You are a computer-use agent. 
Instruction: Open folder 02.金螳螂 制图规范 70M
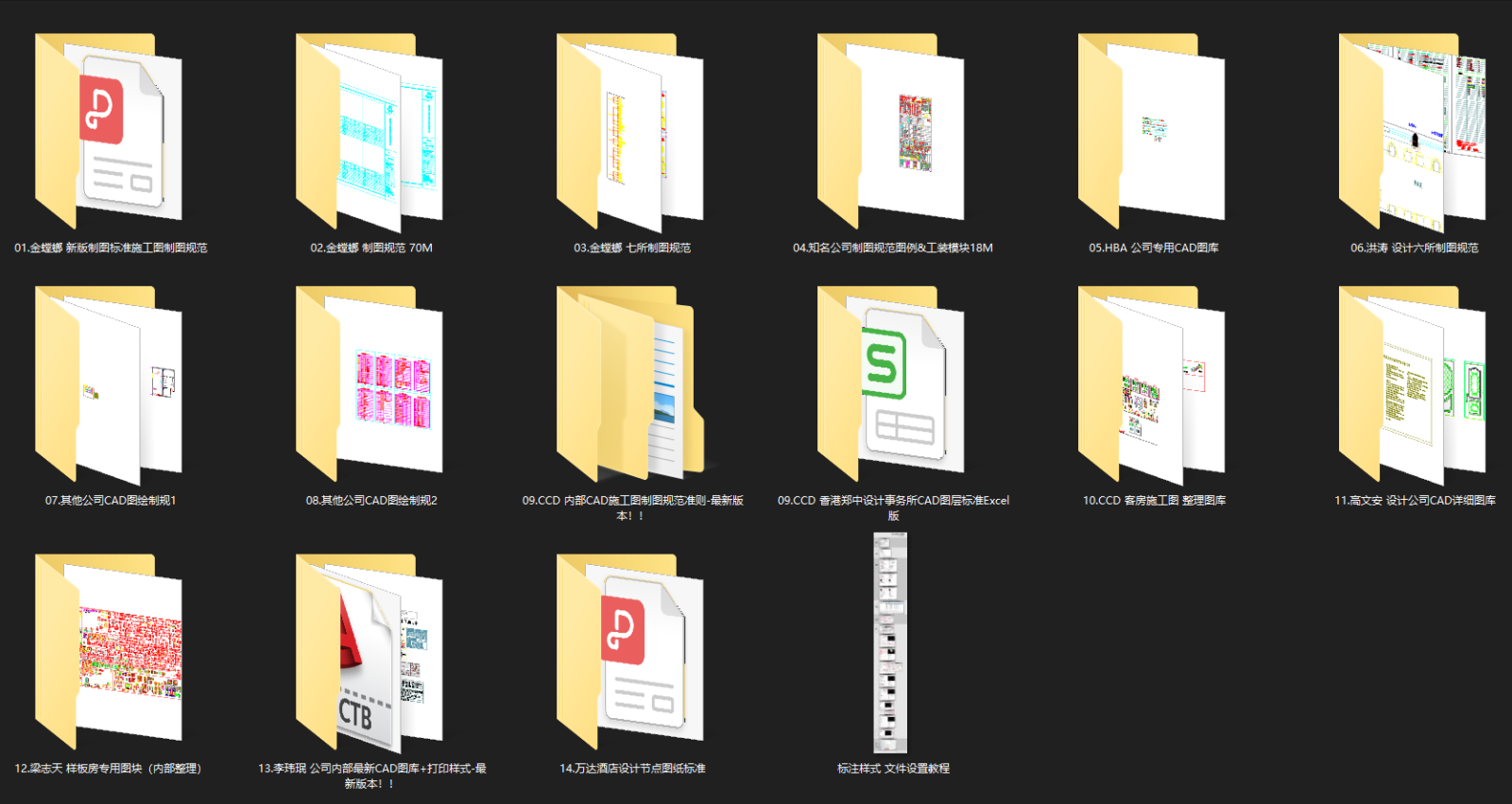click(369, 131)
